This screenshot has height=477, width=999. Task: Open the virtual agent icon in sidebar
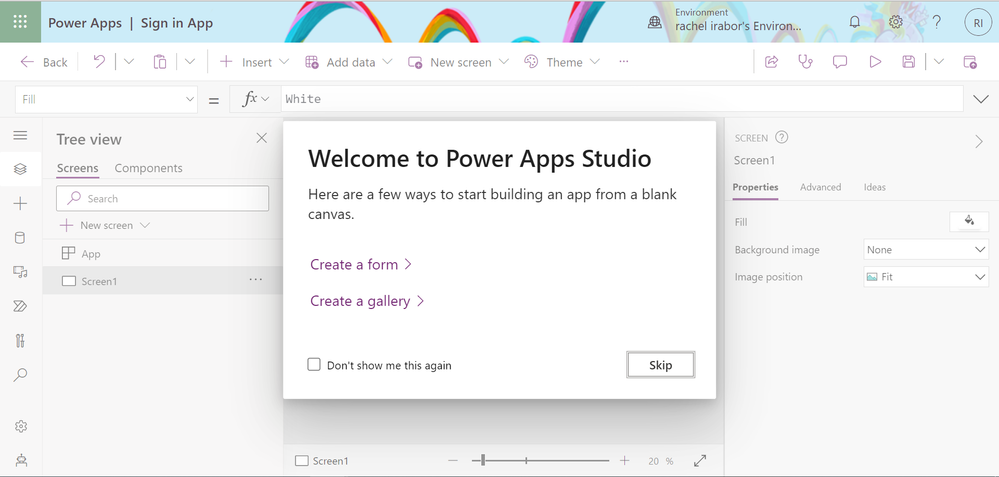20,460
